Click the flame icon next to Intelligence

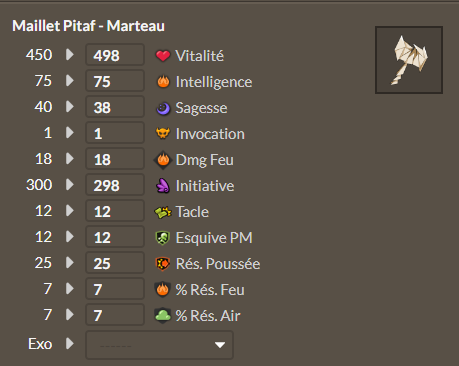[163, 82]
